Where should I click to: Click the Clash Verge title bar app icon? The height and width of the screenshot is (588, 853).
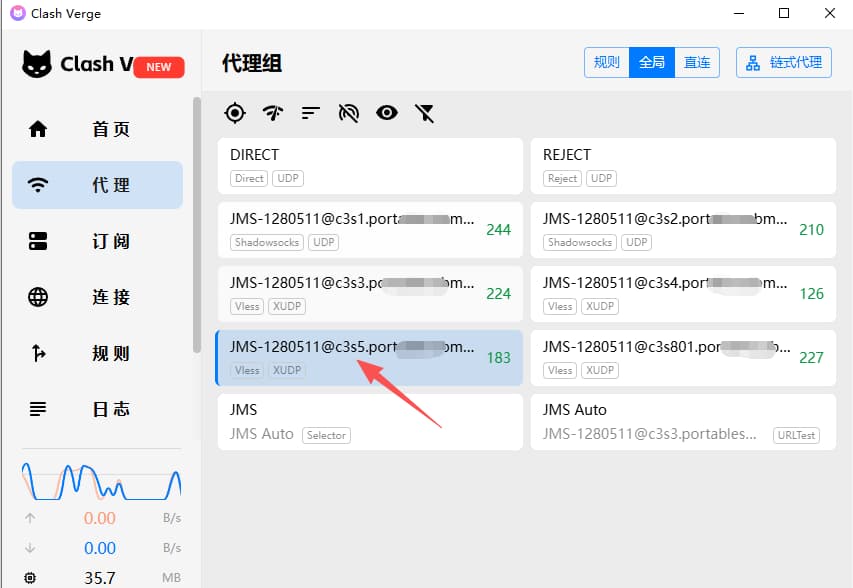(x=18, y=13)
